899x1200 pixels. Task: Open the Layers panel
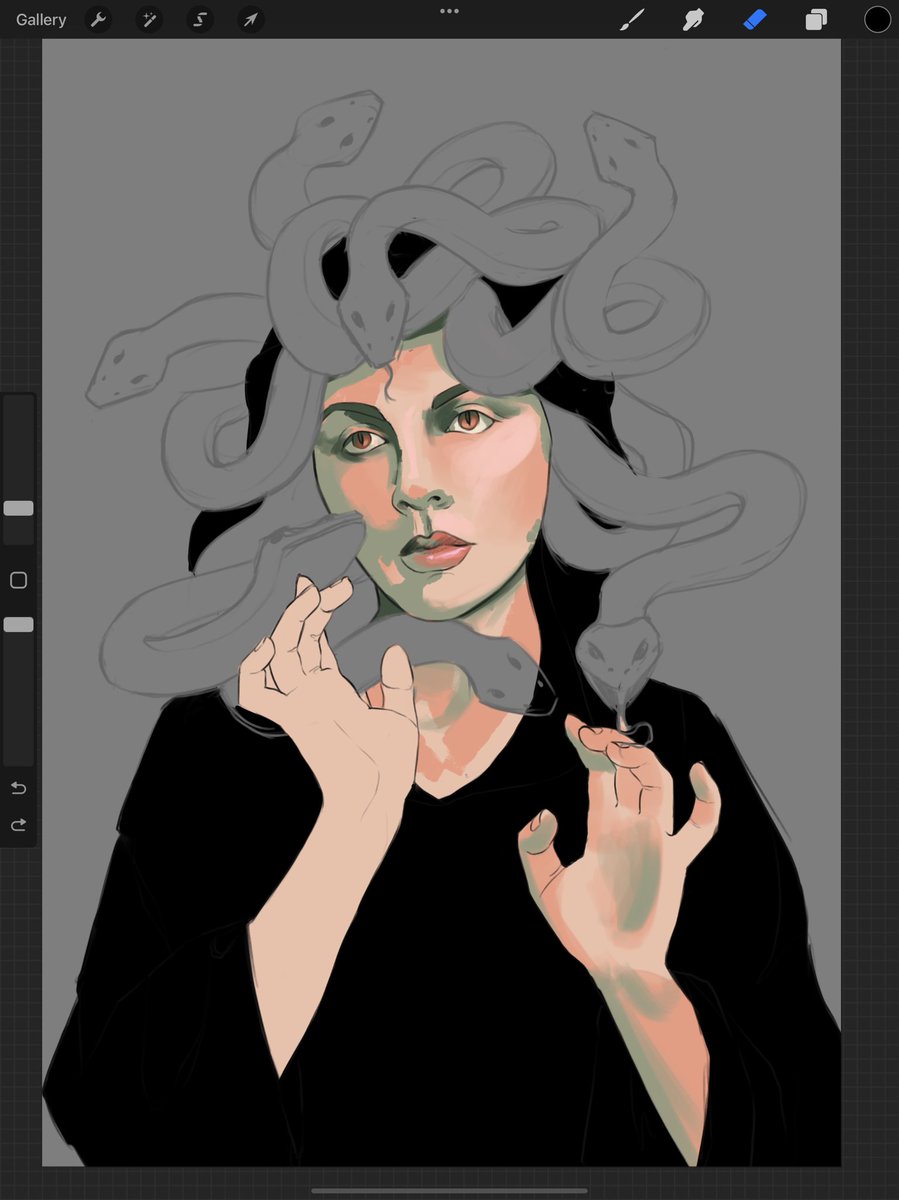click(x=816, y=19)
